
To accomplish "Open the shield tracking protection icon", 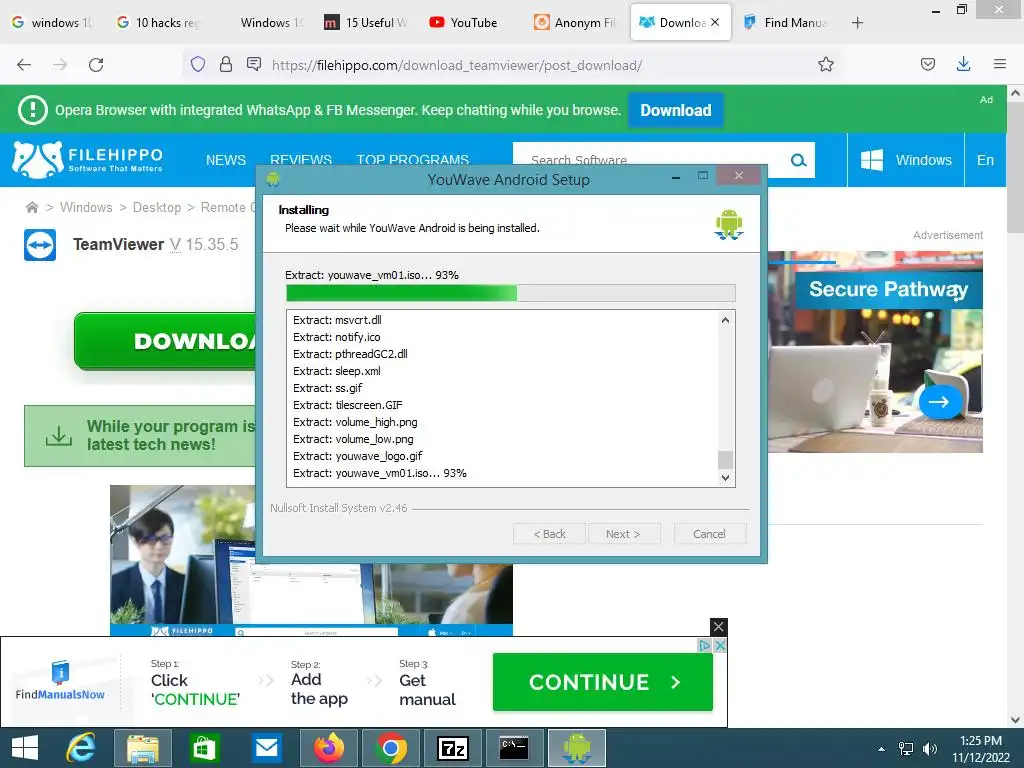I will click(198, 64).
